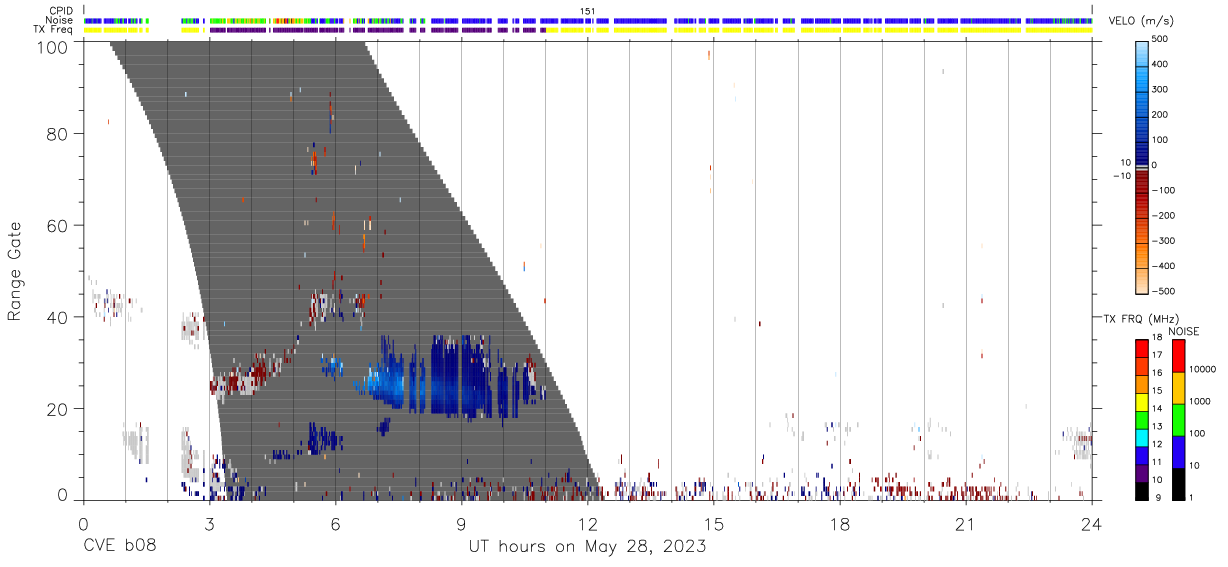Click the 20 tick label on Range Gate axis
1228x567 pixels.
tap(59, 410)
